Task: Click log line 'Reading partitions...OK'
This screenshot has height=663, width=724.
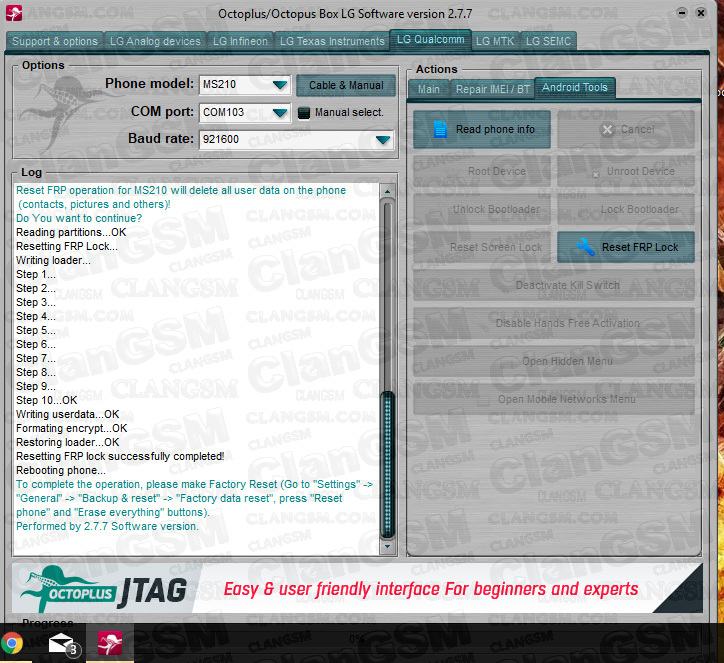Action: (71, 232)
